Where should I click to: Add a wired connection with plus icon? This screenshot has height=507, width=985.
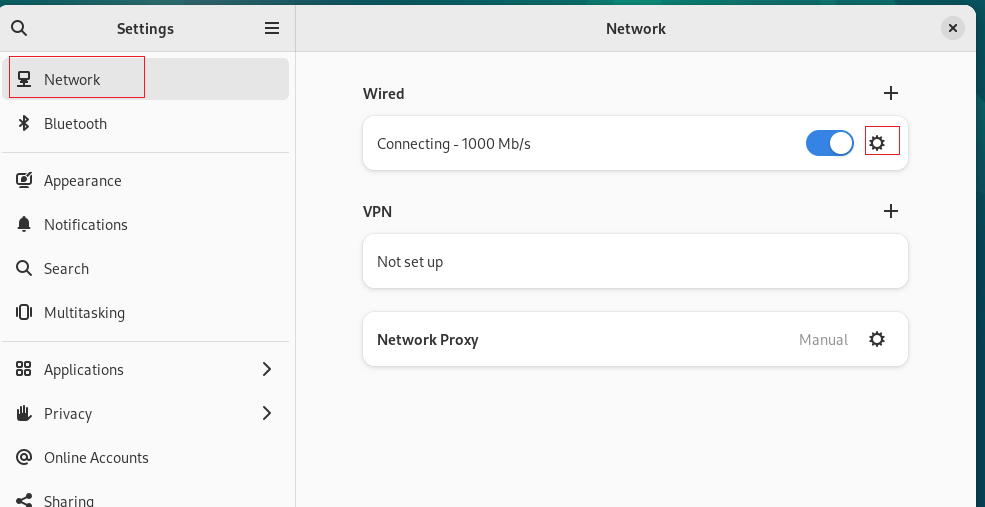[x=891, y=93]
